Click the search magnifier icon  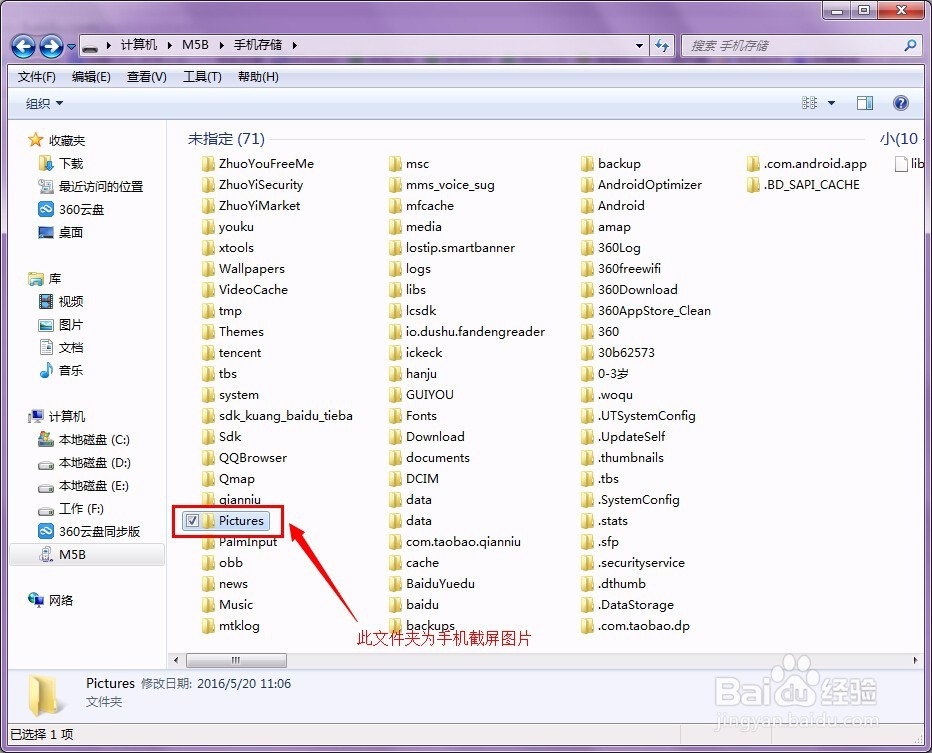909,45
